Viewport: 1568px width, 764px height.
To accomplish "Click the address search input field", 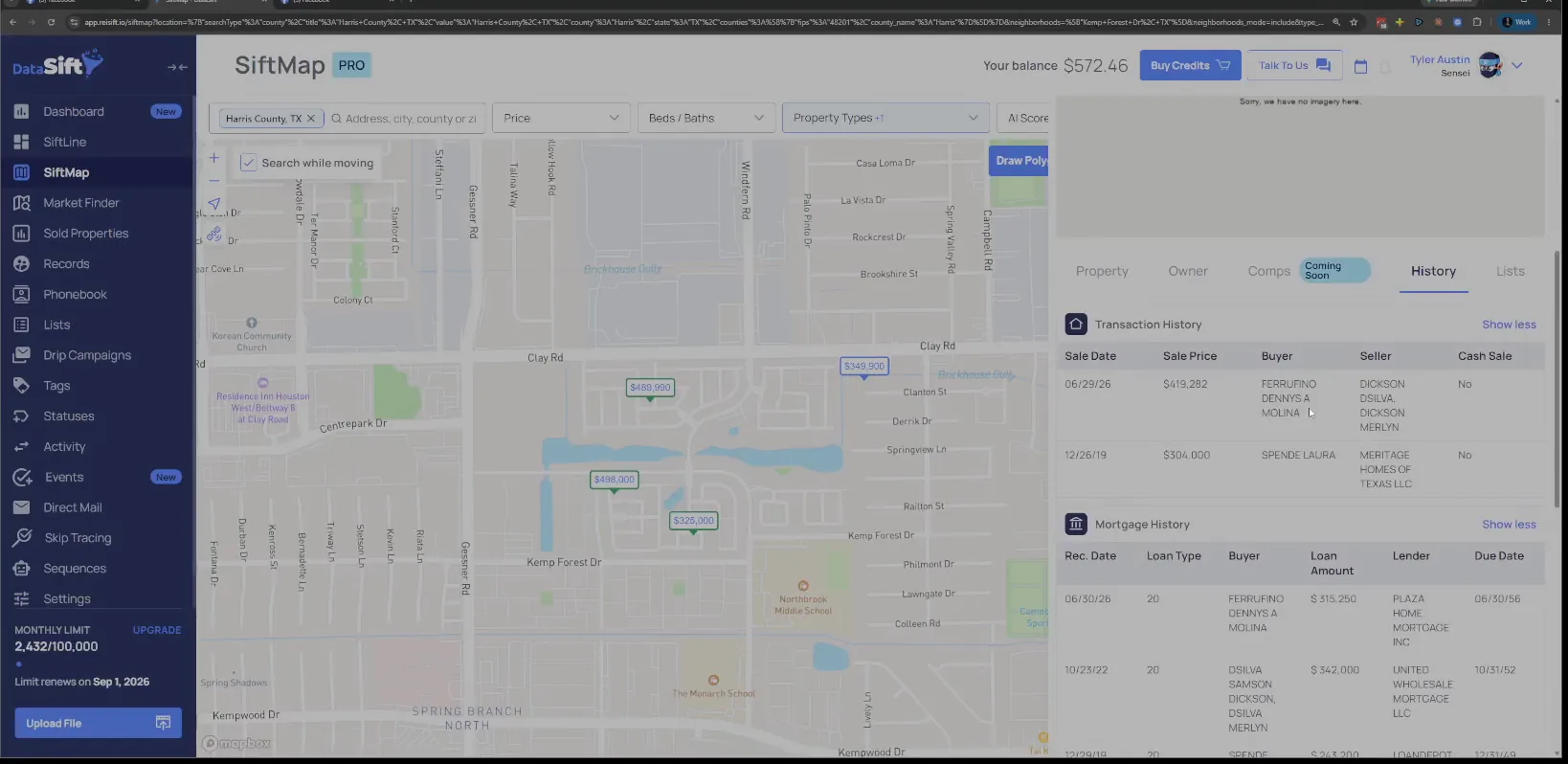I will click(410, 119).
